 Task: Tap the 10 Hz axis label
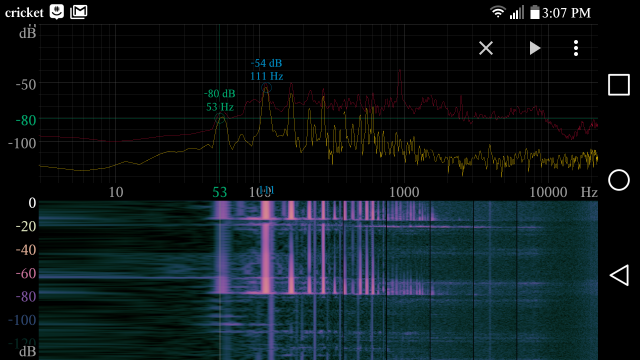tap(116, 192)
